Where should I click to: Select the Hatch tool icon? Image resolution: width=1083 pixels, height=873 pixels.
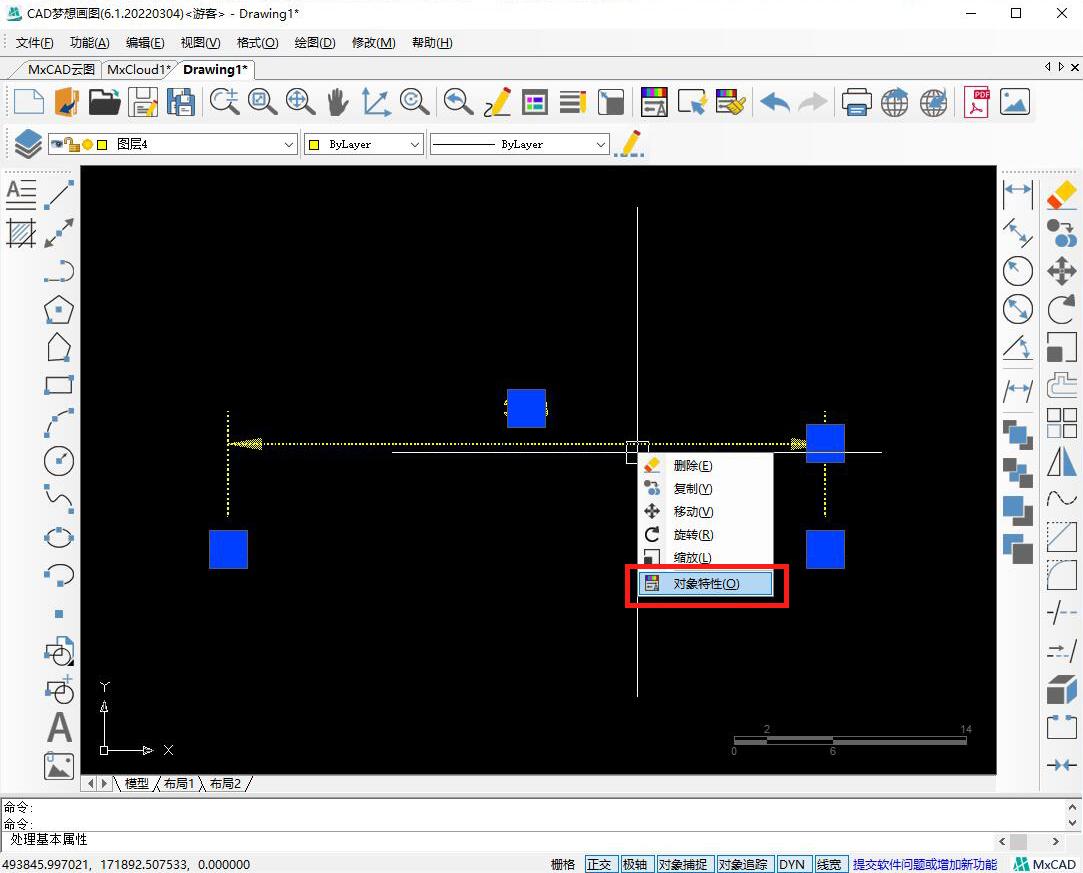pyautogui.click(x=21, y=233)
